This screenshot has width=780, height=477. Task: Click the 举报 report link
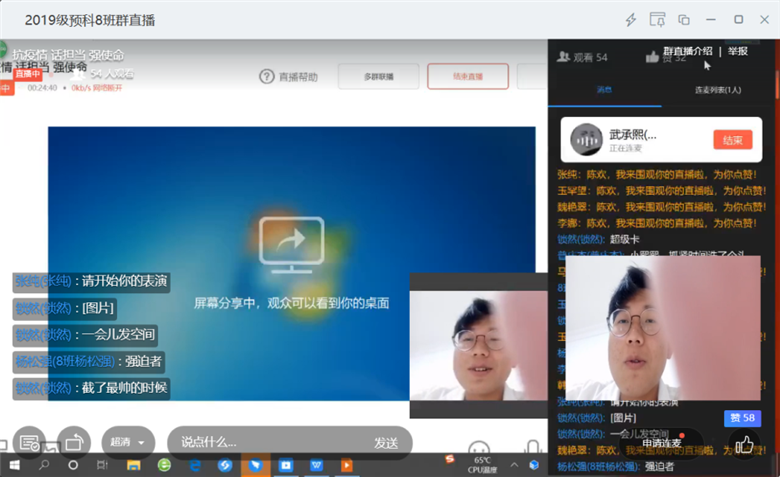pyautogui.click(x=738, y=51)
